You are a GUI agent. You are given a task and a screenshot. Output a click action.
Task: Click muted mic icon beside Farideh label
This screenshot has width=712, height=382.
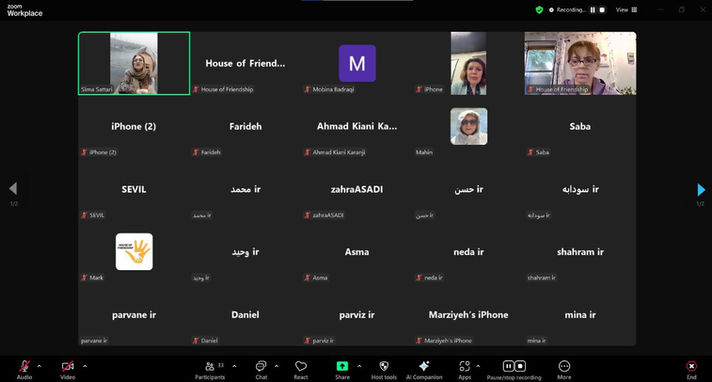click(x=196, y=152)
